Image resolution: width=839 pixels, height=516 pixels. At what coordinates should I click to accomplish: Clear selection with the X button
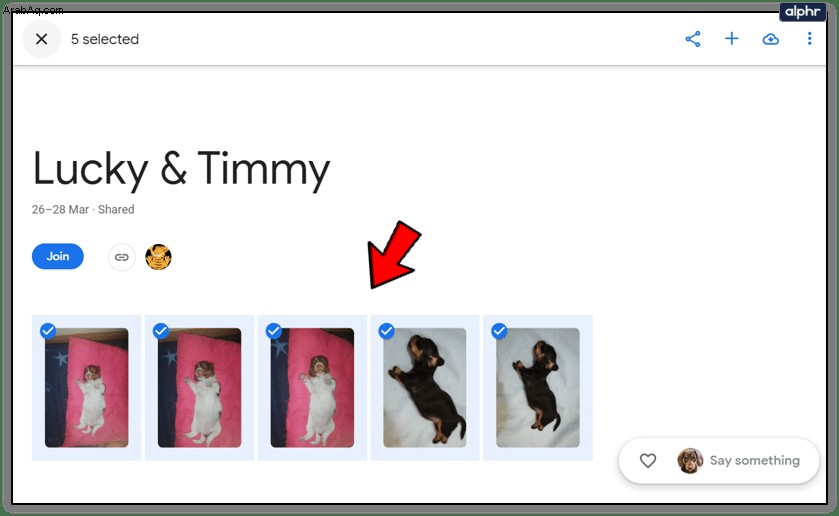pos(41,39)
